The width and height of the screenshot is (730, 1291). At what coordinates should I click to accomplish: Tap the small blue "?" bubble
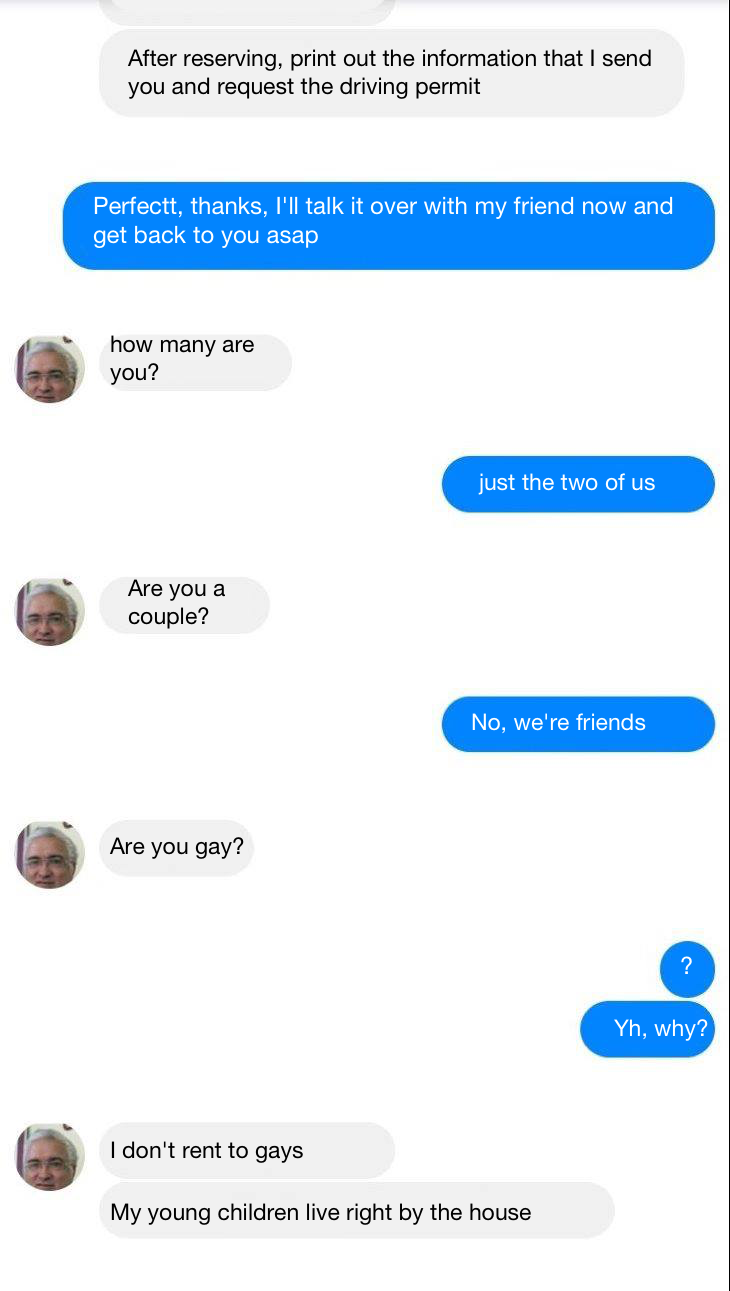click(687, 968)
